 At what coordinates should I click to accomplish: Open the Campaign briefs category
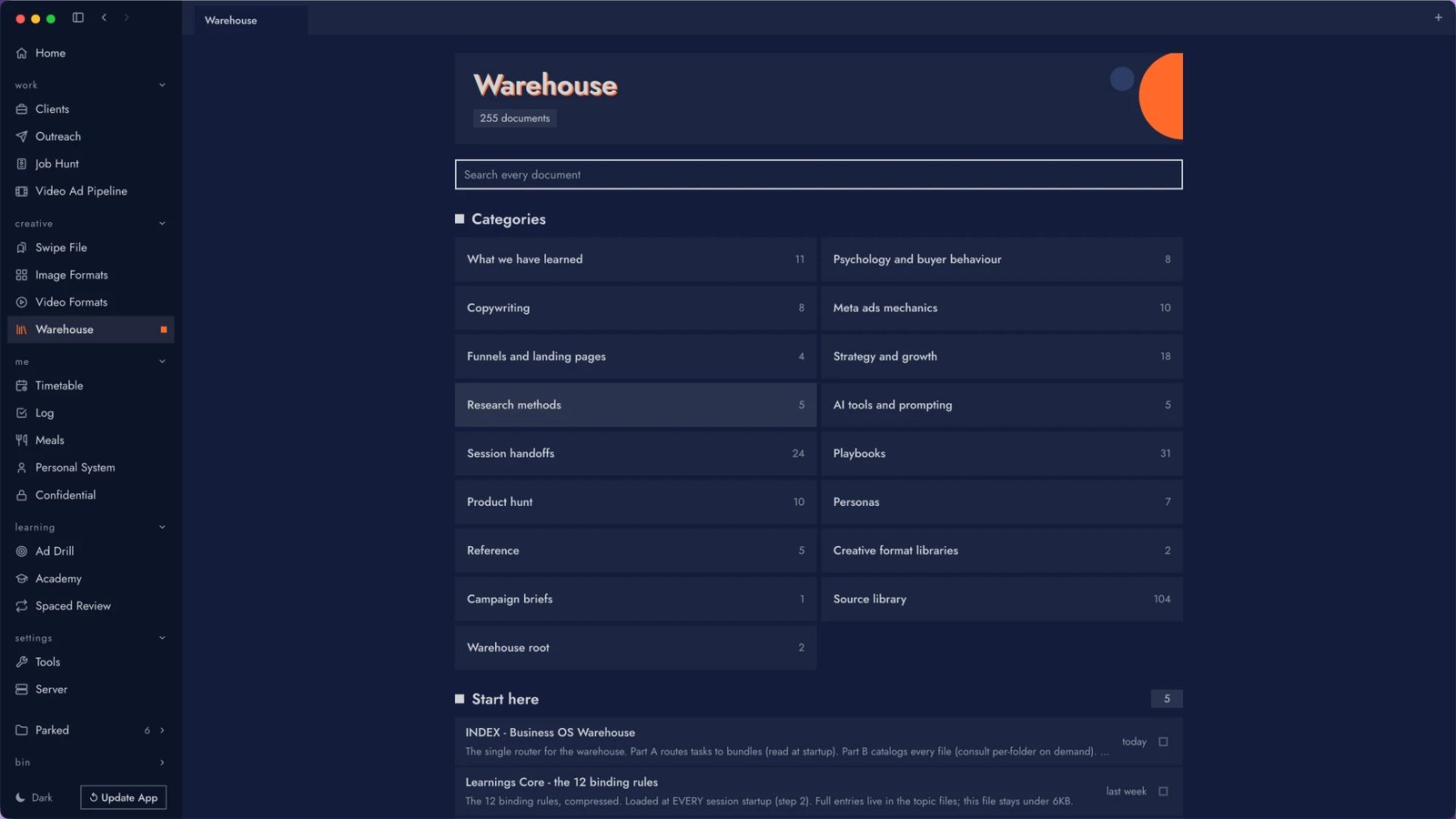pos(635,599)
